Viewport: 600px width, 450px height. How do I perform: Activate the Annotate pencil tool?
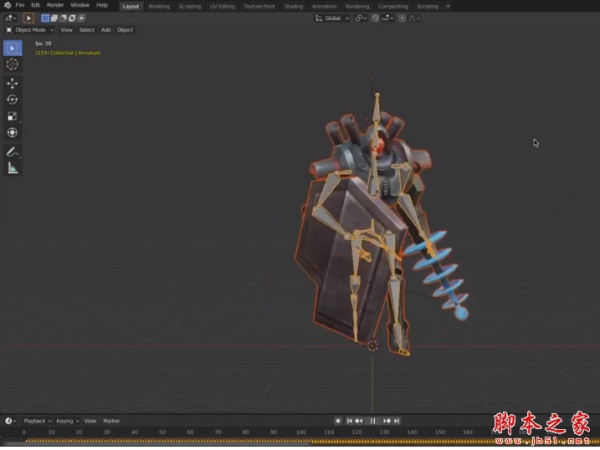point(12,151)
